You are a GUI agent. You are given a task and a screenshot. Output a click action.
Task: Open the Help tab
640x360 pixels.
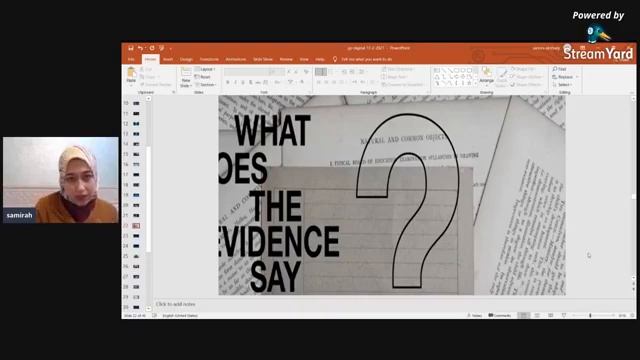click(x=320, y=60)
